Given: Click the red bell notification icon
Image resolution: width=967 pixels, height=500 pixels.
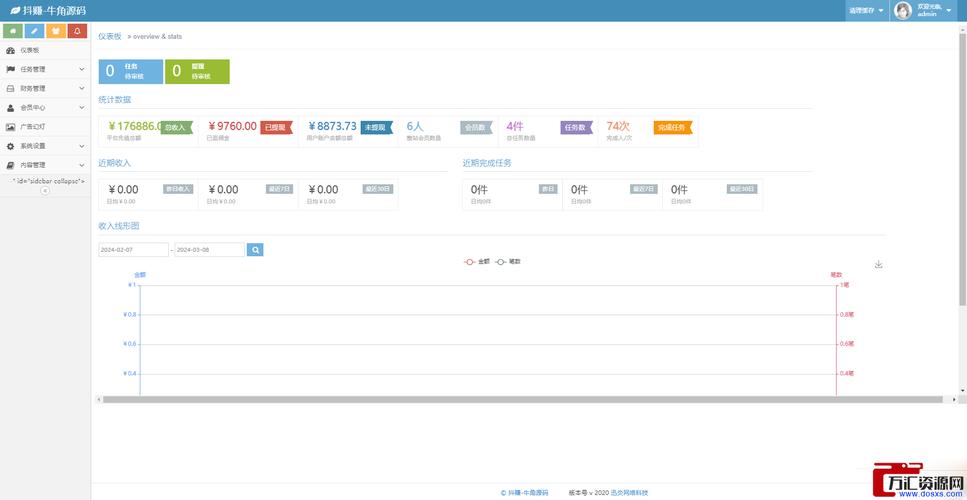Looking at the screenshot, I should click(x=77, y=31).
